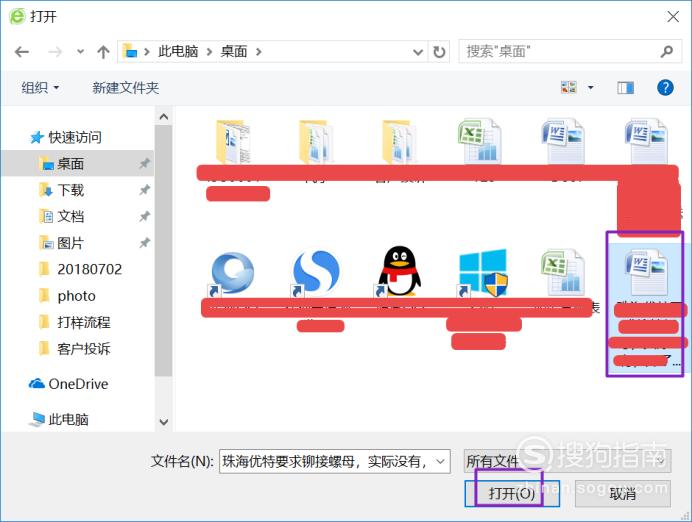The width and height of the screenshot is (692, 522).
Task: Click the 取消 button
Action: tap(623, 493)
